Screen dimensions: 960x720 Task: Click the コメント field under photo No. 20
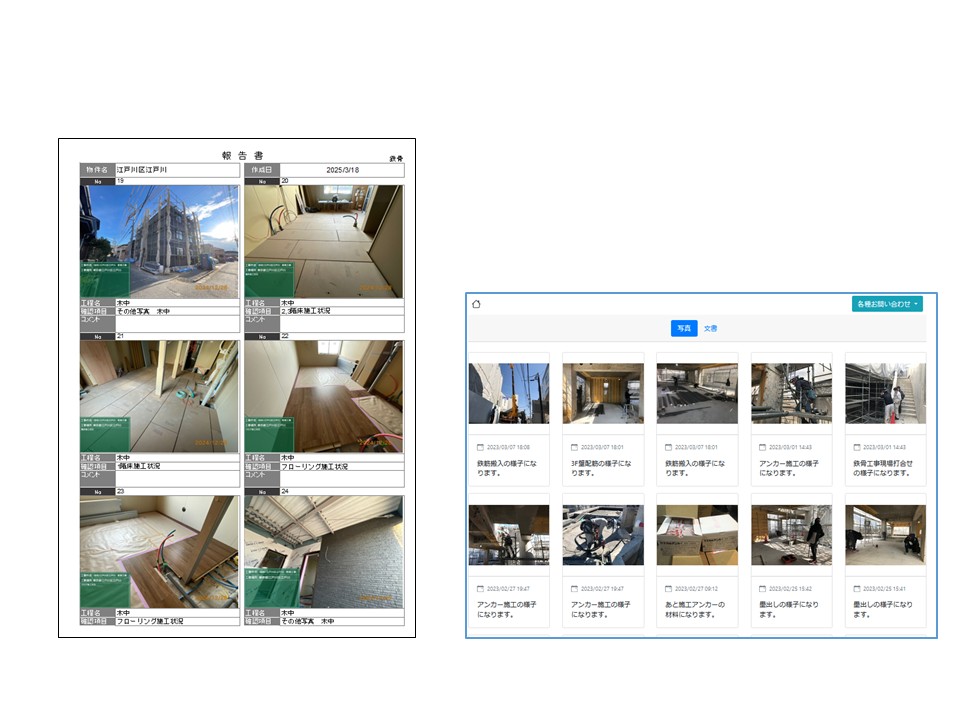click(340, 324)
